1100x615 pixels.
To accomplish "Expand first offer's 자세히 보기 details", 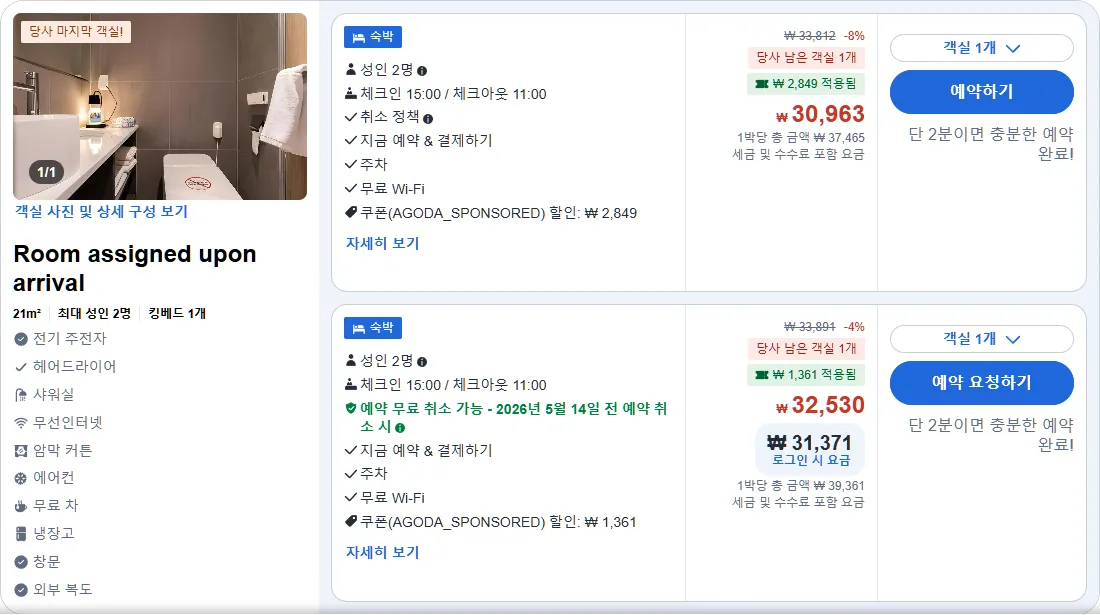I will pyautogui.click(x=382, y=243).
